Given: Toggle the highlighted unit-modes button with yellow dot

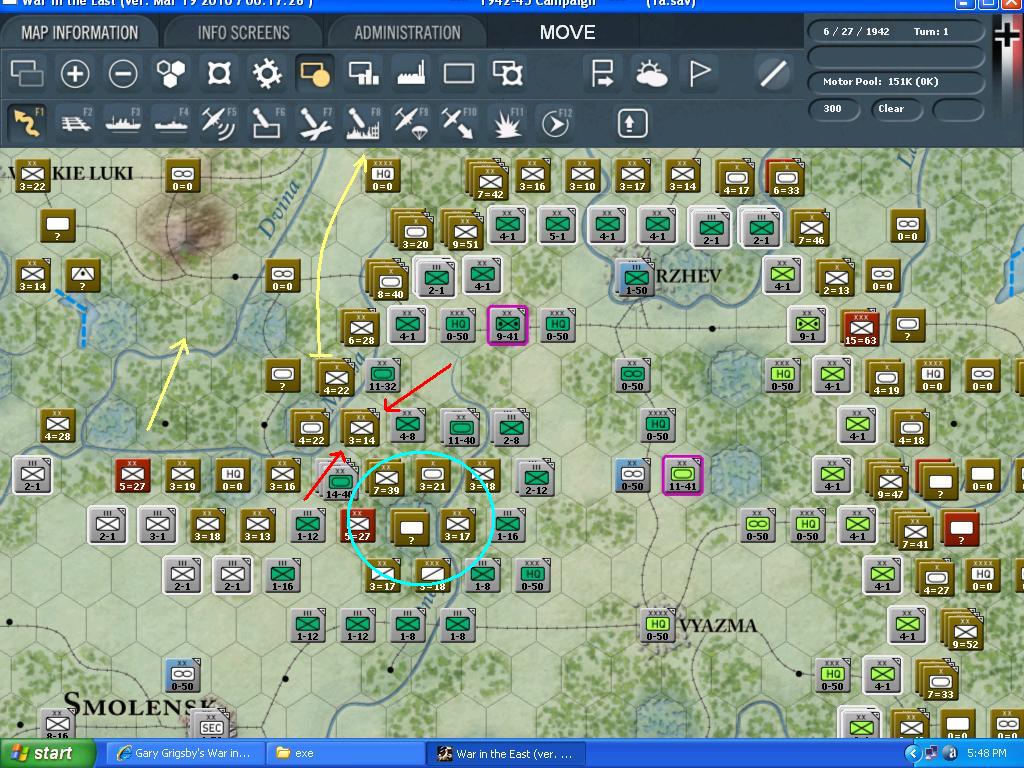Looking at the screenshot, I should coord(315,73).
